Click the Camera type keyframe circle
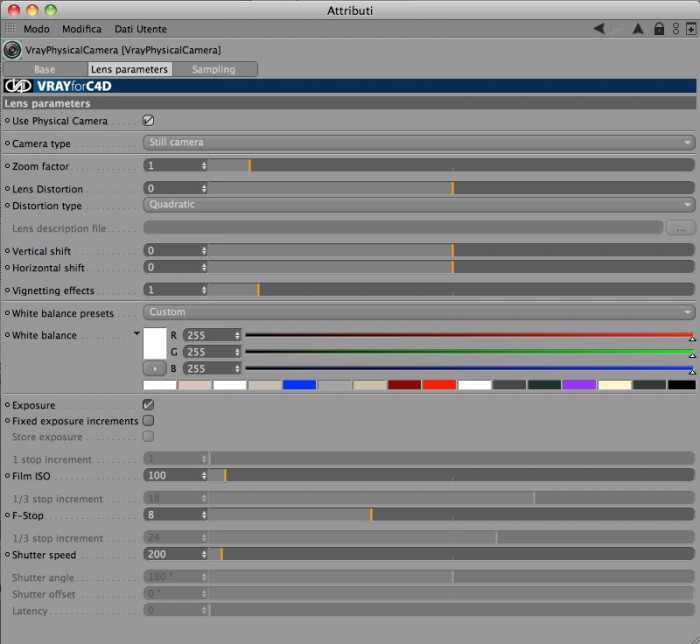This screenshot has width=700, height=644. tap(7, 143)
